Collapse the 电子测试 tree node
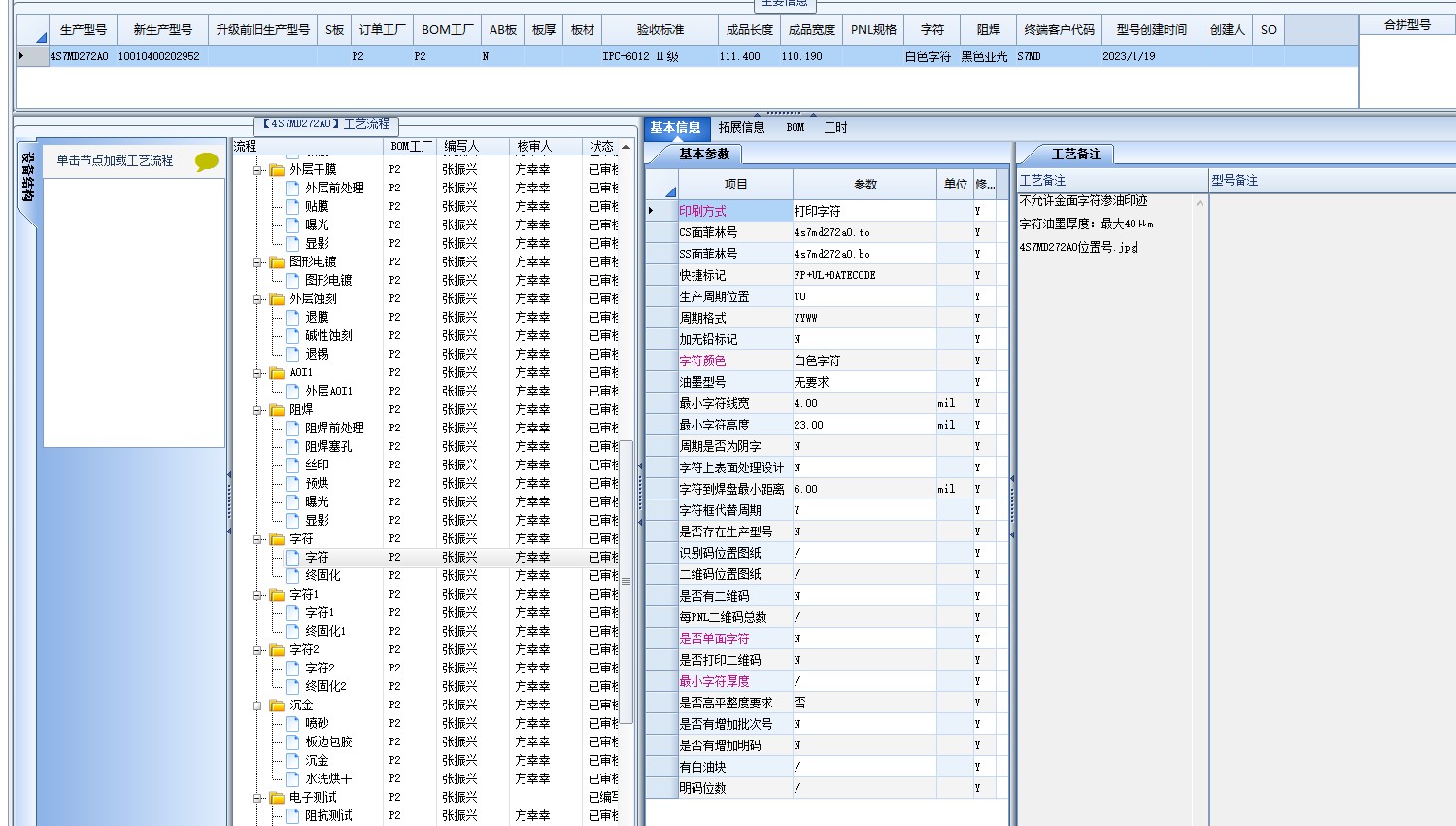1456x826 pixels. click(x=258, y=797)
